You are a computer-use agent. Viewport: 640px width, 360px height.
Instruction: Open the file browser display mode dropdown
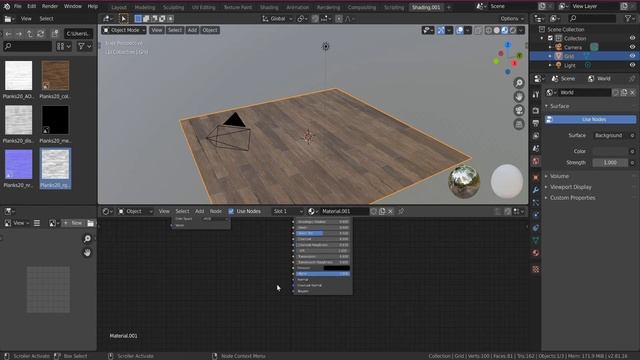click(64, 46)
